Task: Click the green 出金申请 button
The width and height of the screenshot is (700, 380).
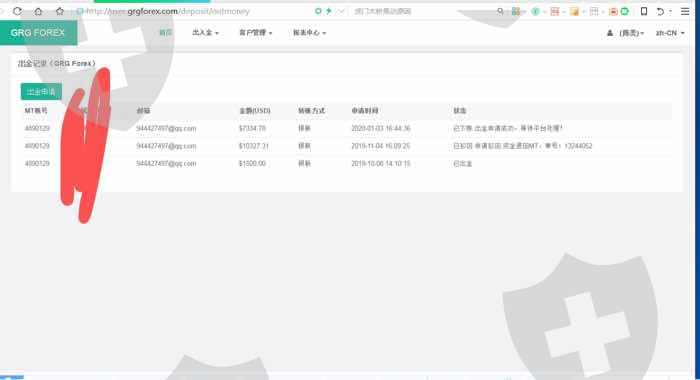Action: click(41, 92)
